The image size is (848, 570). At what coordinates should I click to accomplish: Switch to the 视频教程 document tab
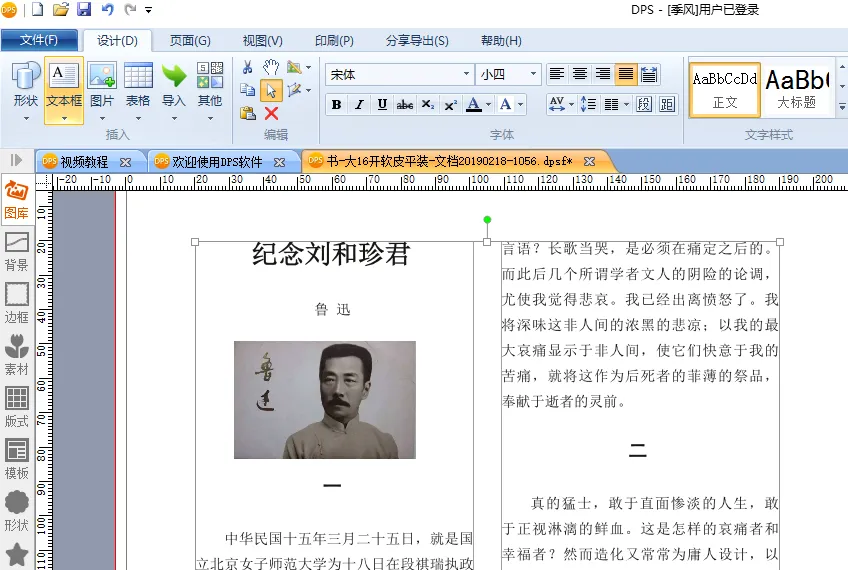[85, 161]
